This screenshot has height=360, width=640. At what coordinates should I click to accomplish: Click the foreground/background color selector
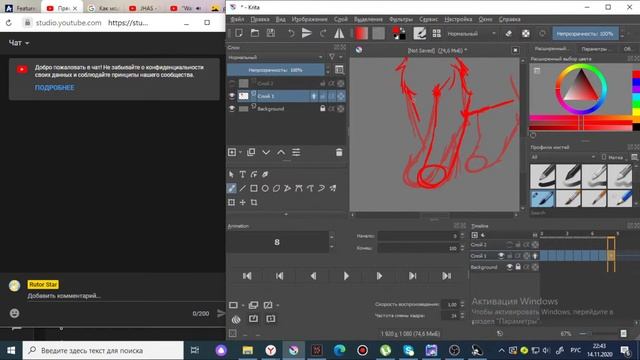(x=399, y=33)
